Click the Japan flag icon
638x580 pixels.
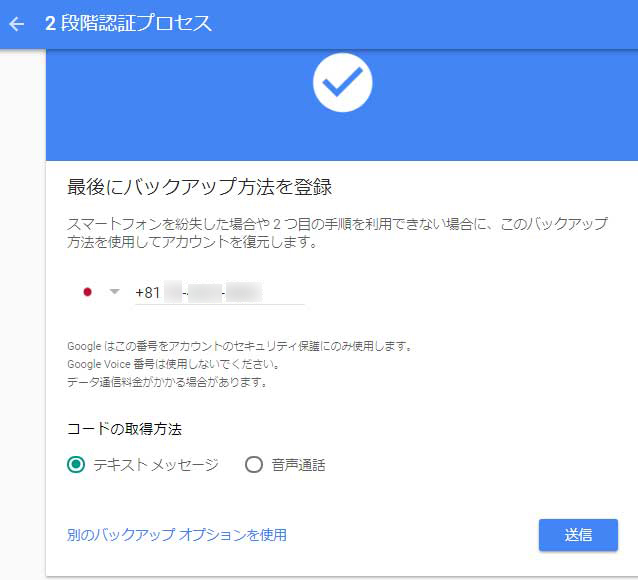click(87, 292)
